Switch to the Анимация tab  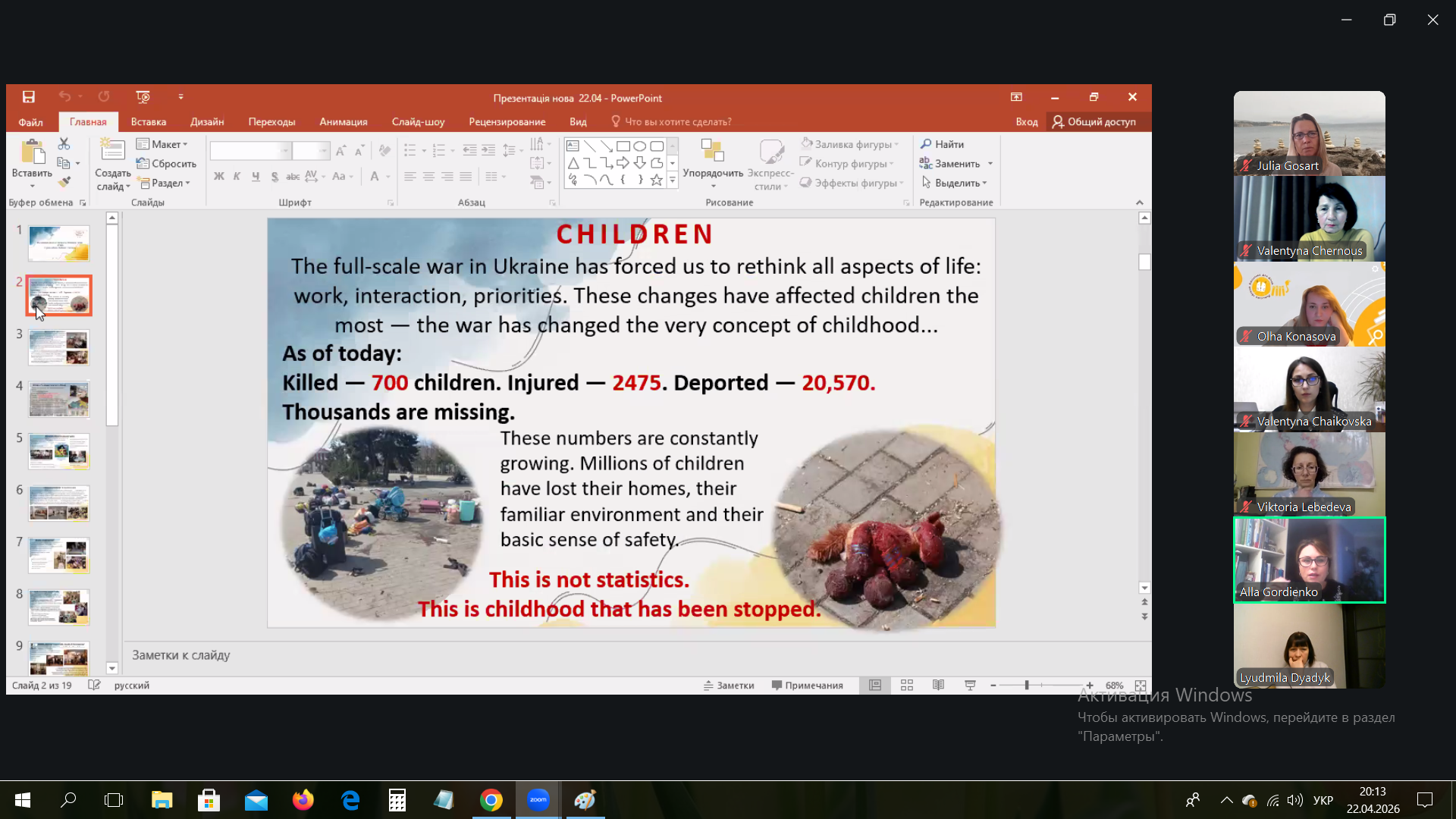point(344,121)
